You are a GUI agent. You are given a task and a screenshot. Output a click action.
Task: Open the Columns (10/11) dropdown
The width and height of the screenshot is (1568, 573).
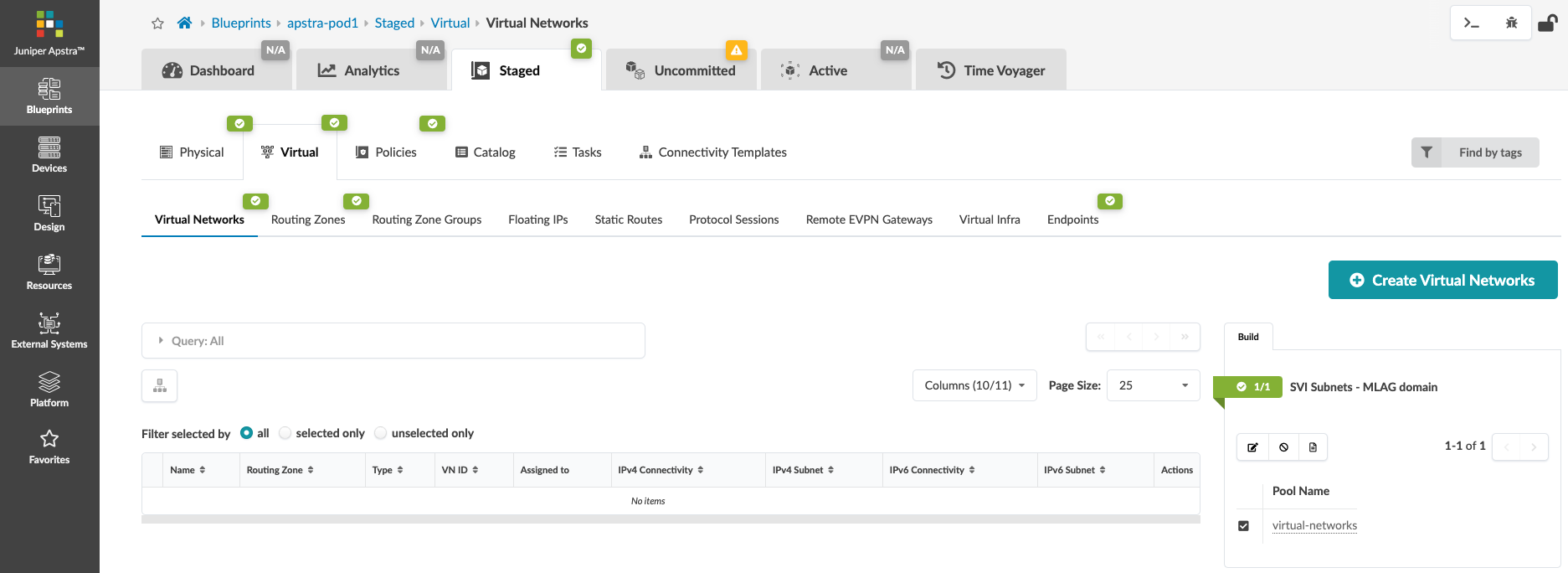974,385
